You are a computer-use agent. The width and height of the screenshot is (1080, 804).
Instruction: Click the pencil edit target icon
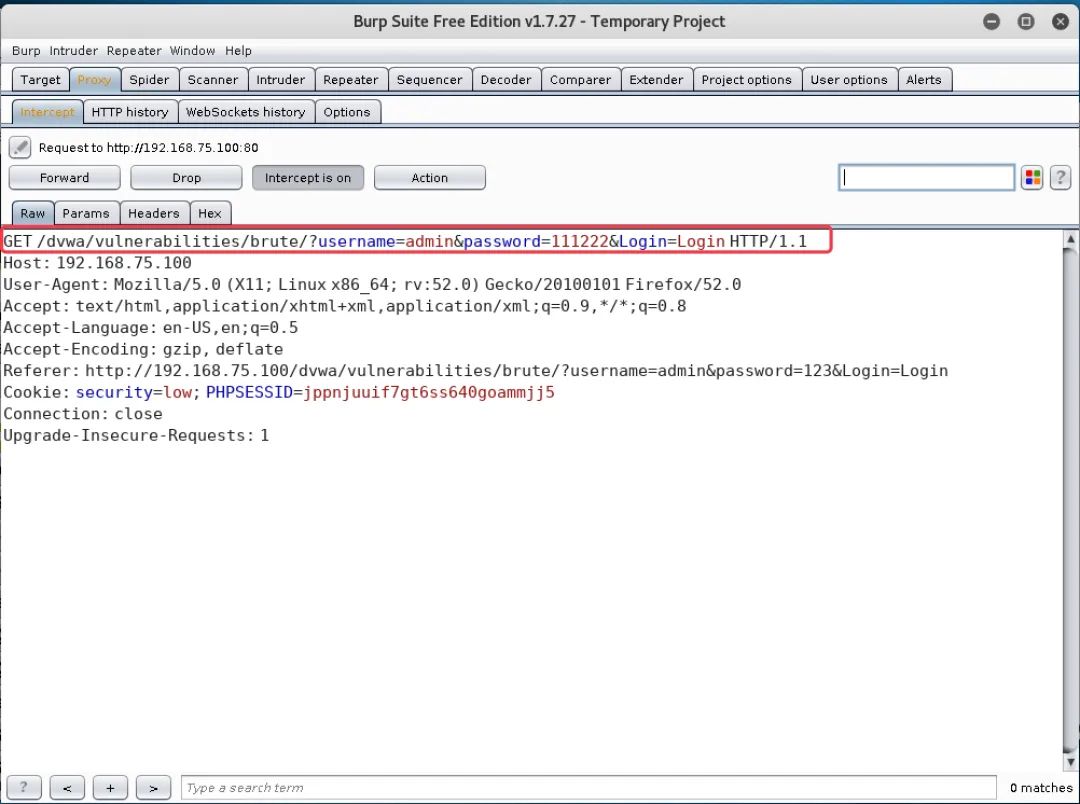20,147
